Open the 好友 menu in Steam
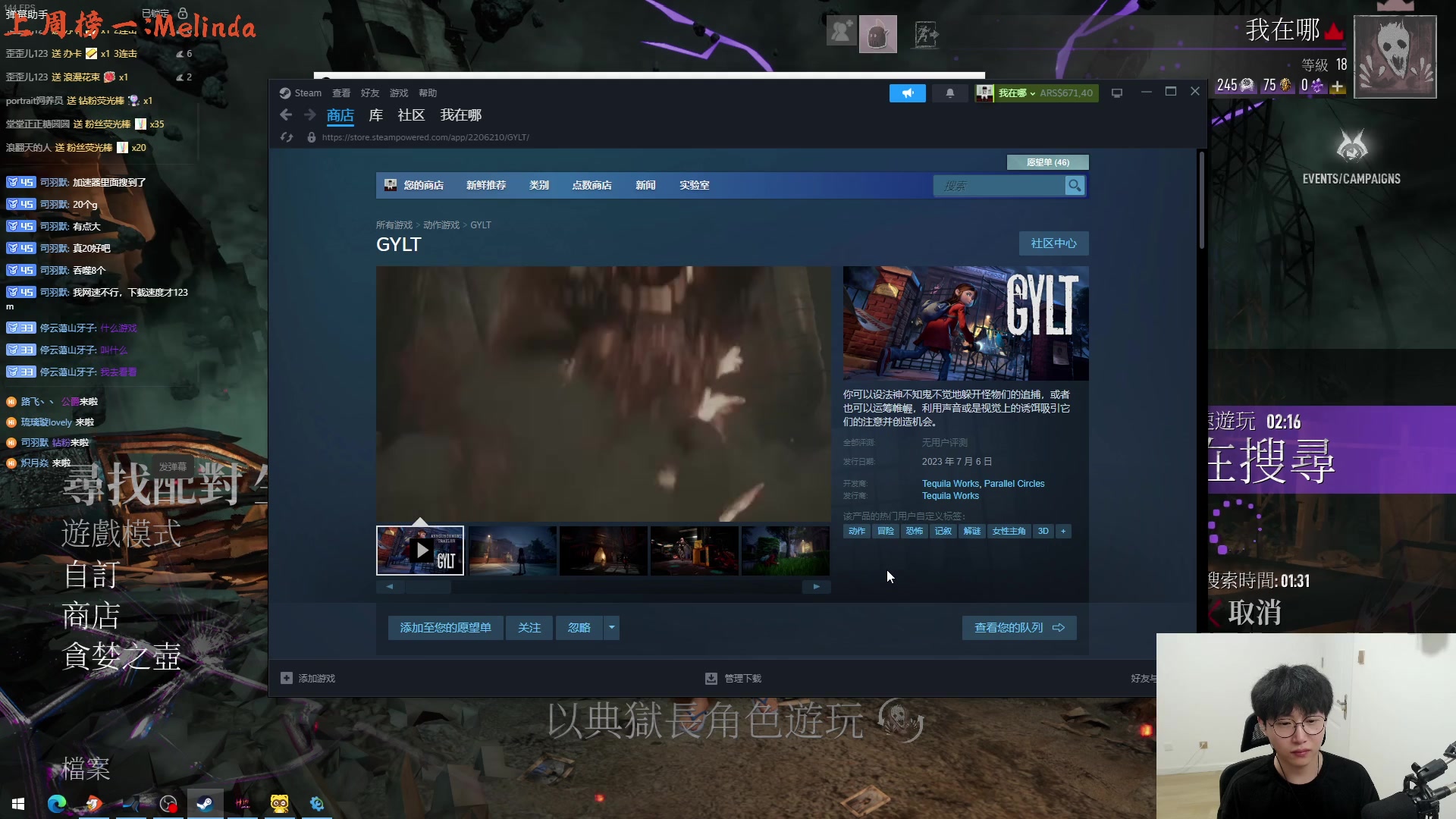1456x819 pixels. [x=370, y=93]
